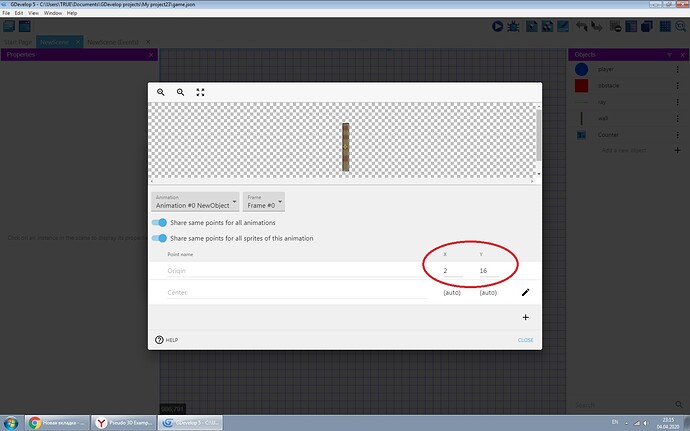The image size is (690, 431).
Task: Open the File menu
Action: pyautogui.click(x=6, y=13)
